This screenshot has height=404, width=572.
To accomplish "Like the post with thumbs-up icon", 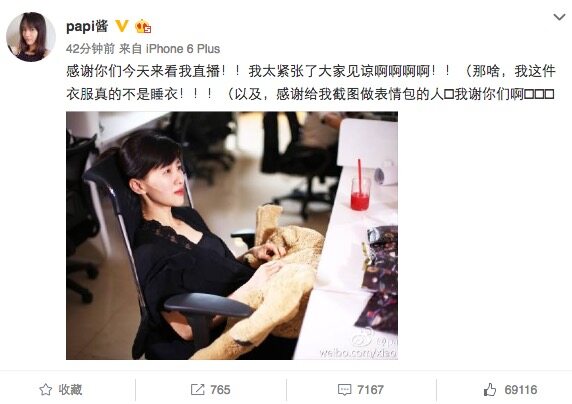I will tap(490, 390).
